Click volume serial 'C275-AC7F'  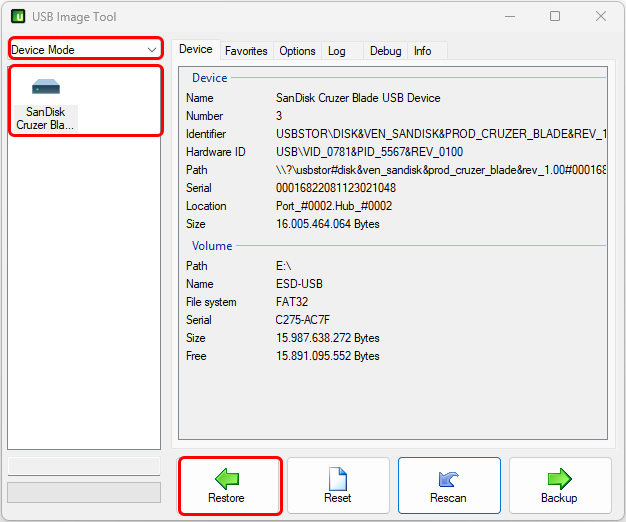tap(303, 320)
